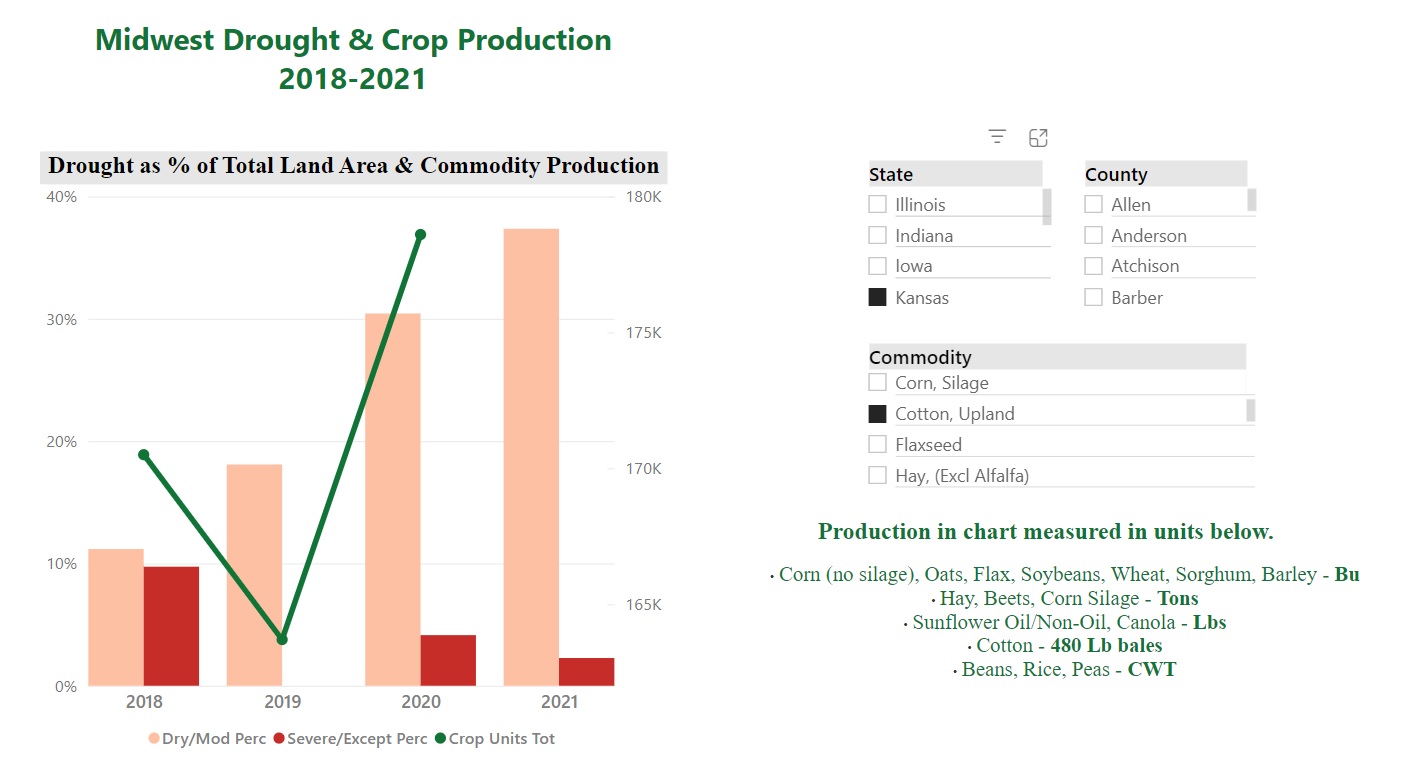
Task: Click the Commodity list scrollbar thumb
Action: (x=1250, y=410)
